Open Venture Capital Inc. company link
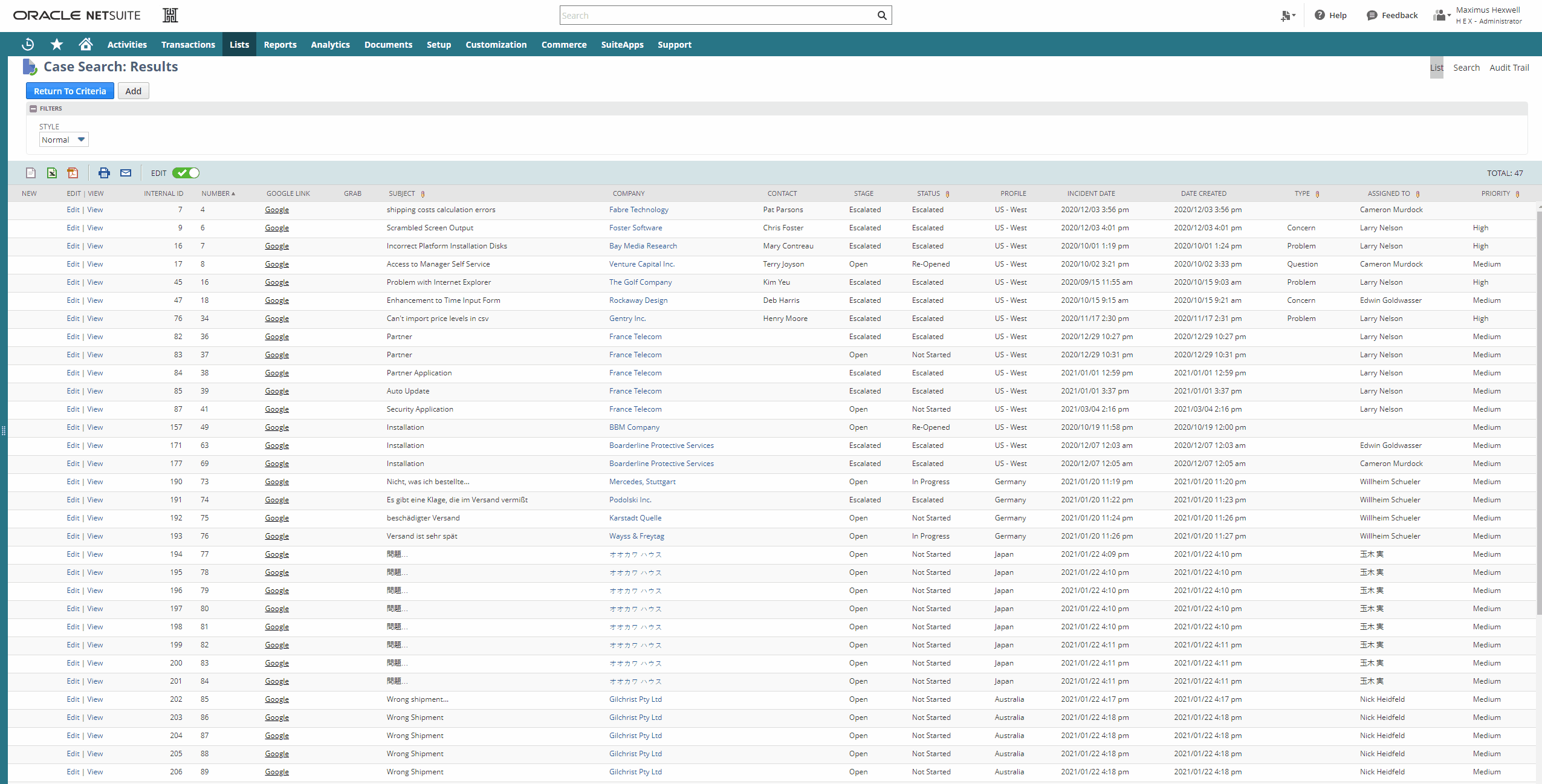The width and height of the screenshot is (1542, 784). pos(642,264)
